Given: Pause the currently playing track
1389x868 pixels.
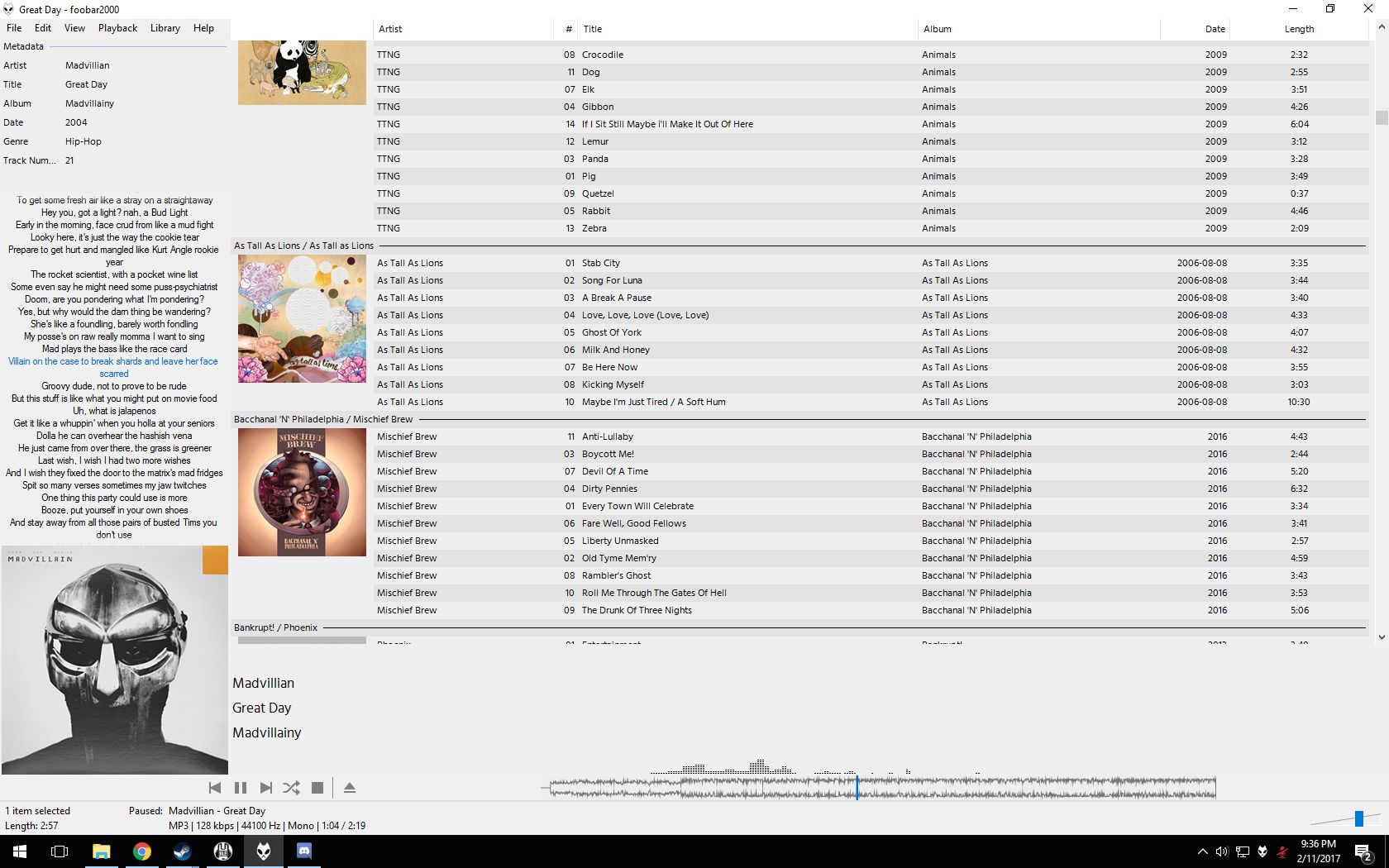Looking at the screenshot, I should tap(240, 788).
